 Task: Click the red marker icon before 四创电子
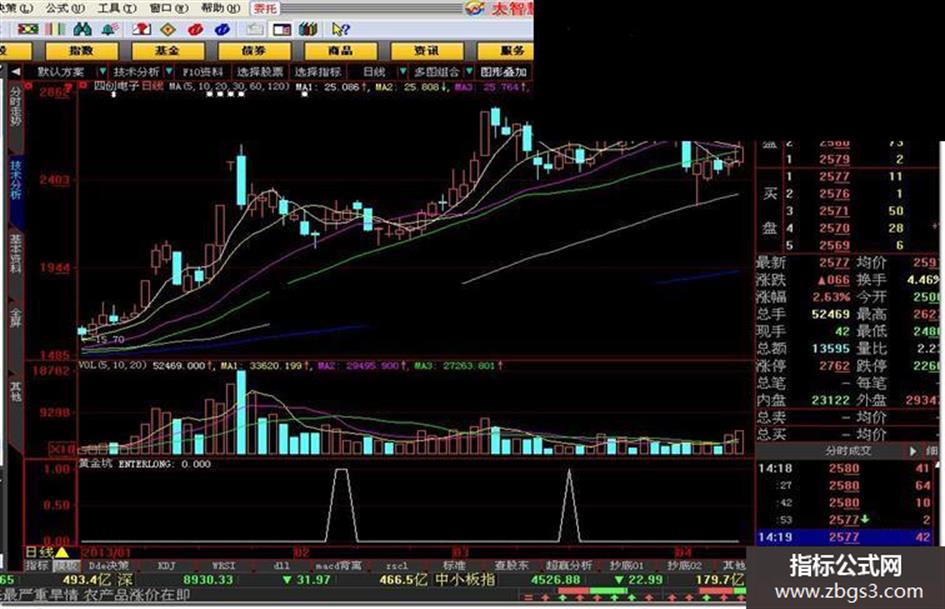[83, 86]
